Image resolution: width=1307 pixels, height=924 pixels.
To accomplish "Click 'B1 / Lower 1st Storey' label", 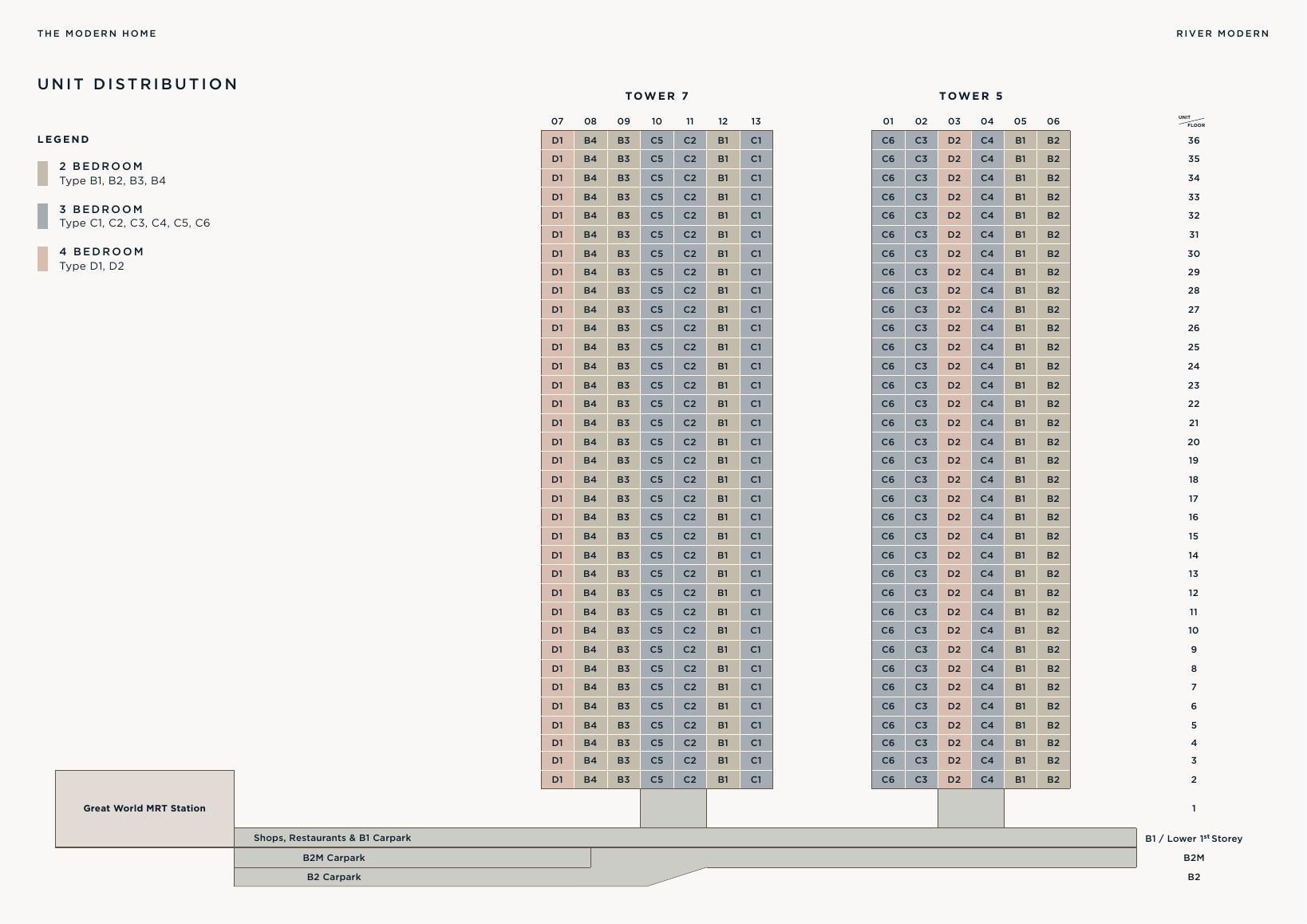I will (x=1194, y=838).
